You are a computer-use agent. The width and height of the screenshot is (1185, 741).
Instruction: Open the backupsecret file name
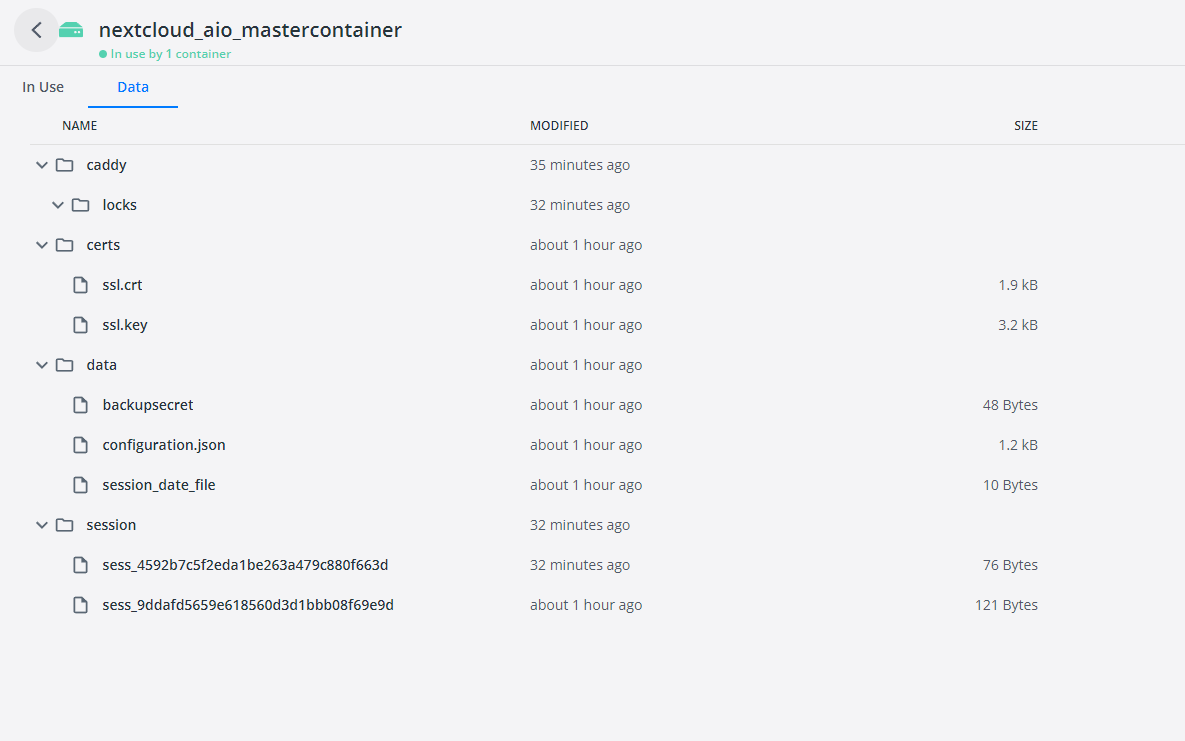coord(148,405)
